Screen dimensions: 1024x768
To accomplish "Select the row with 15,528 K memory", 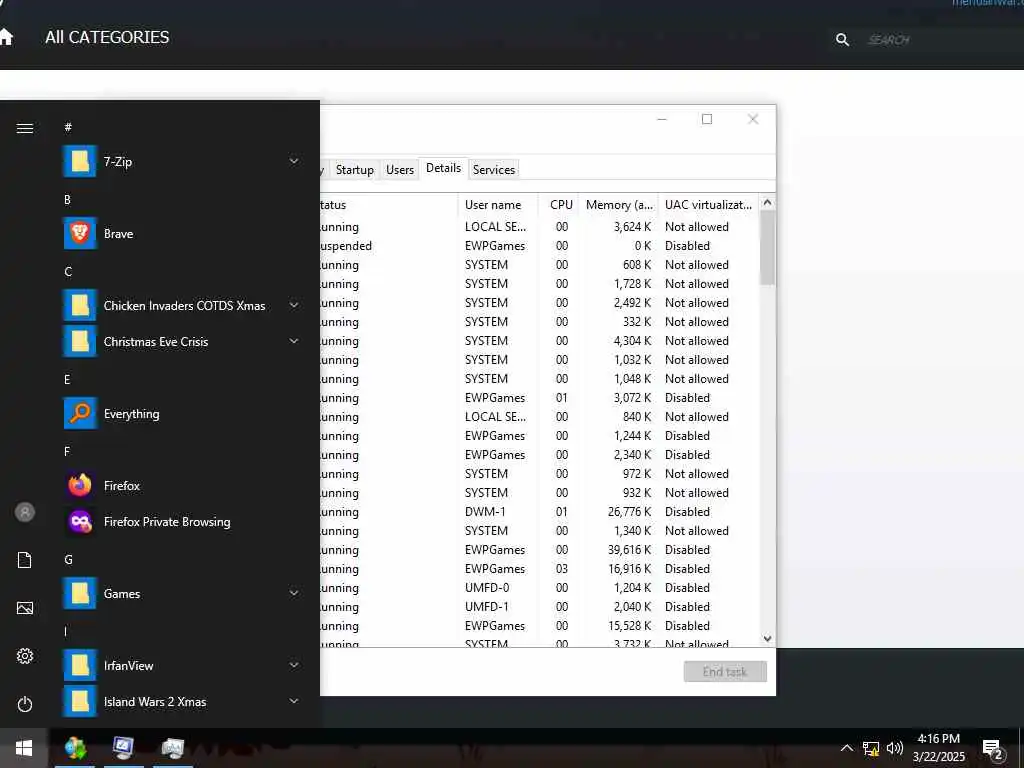I will (539, 626).
